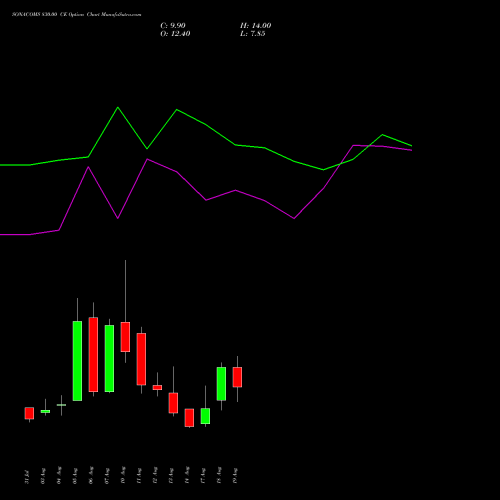Select the 19 Aug date label

point(235,476)
